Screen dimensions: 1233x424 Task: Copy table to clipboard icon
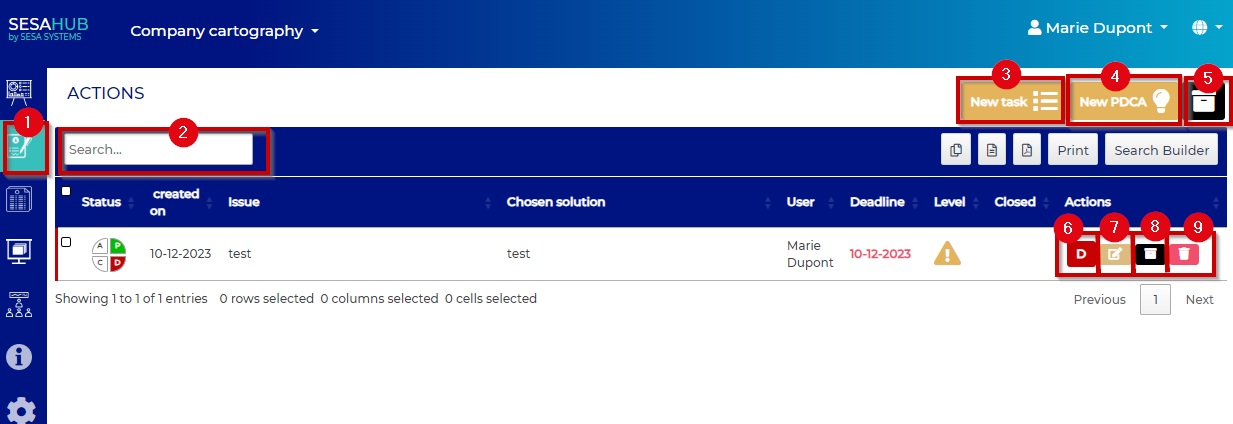(x=956, y=151)
